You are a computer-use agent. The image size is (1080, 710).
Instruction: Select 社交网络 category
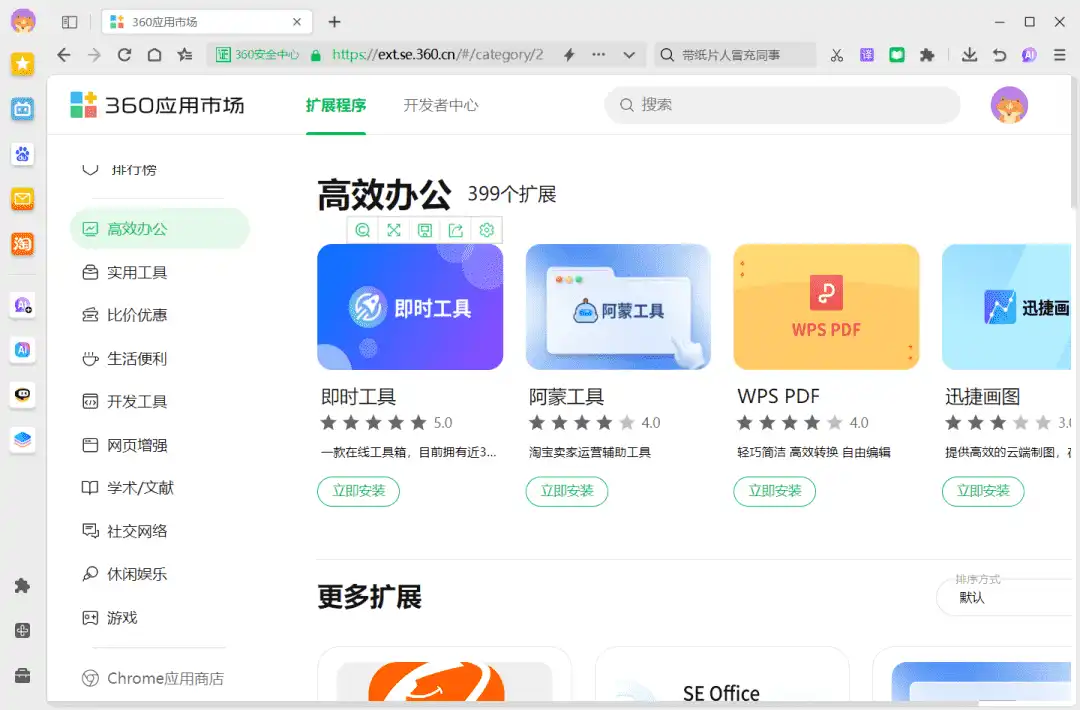coord(125,532)
